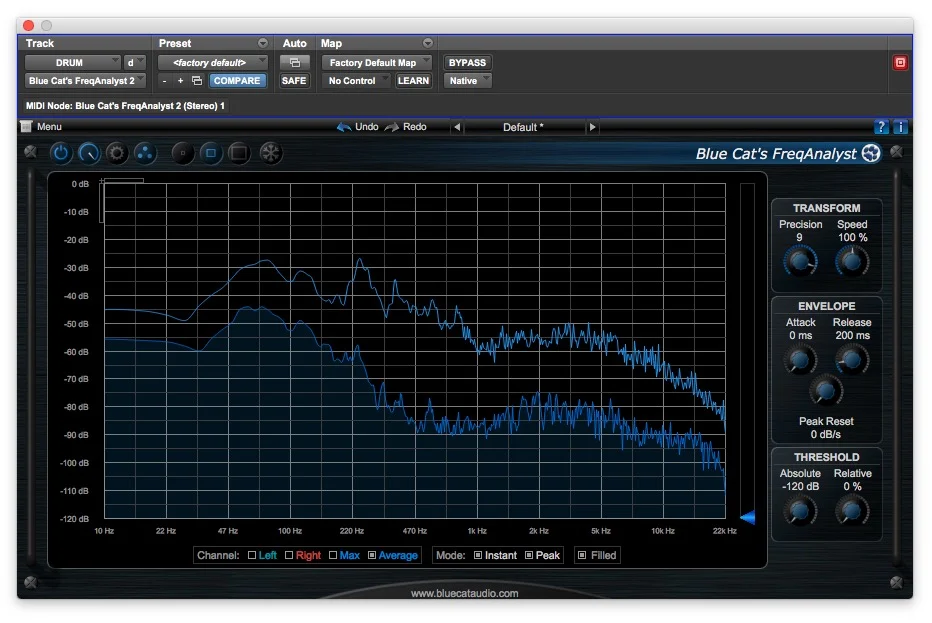Open Blue Cat's globe logo icon
Screen dimensions: 932x623
point(869,154)
